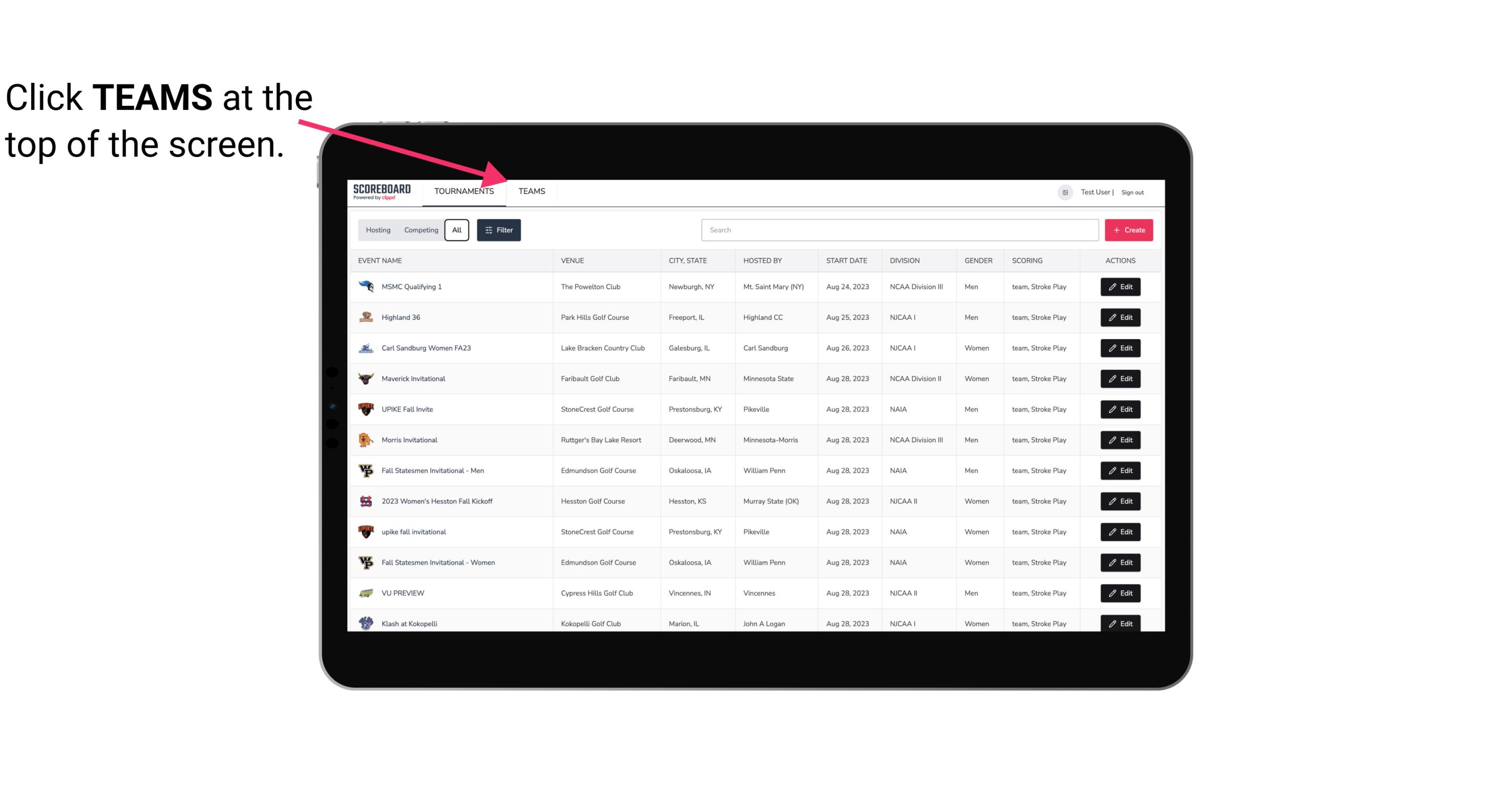
Task: Click the Edit icon for Morris Invitational
Action: pyautogui.click(x=1120, y=440)
